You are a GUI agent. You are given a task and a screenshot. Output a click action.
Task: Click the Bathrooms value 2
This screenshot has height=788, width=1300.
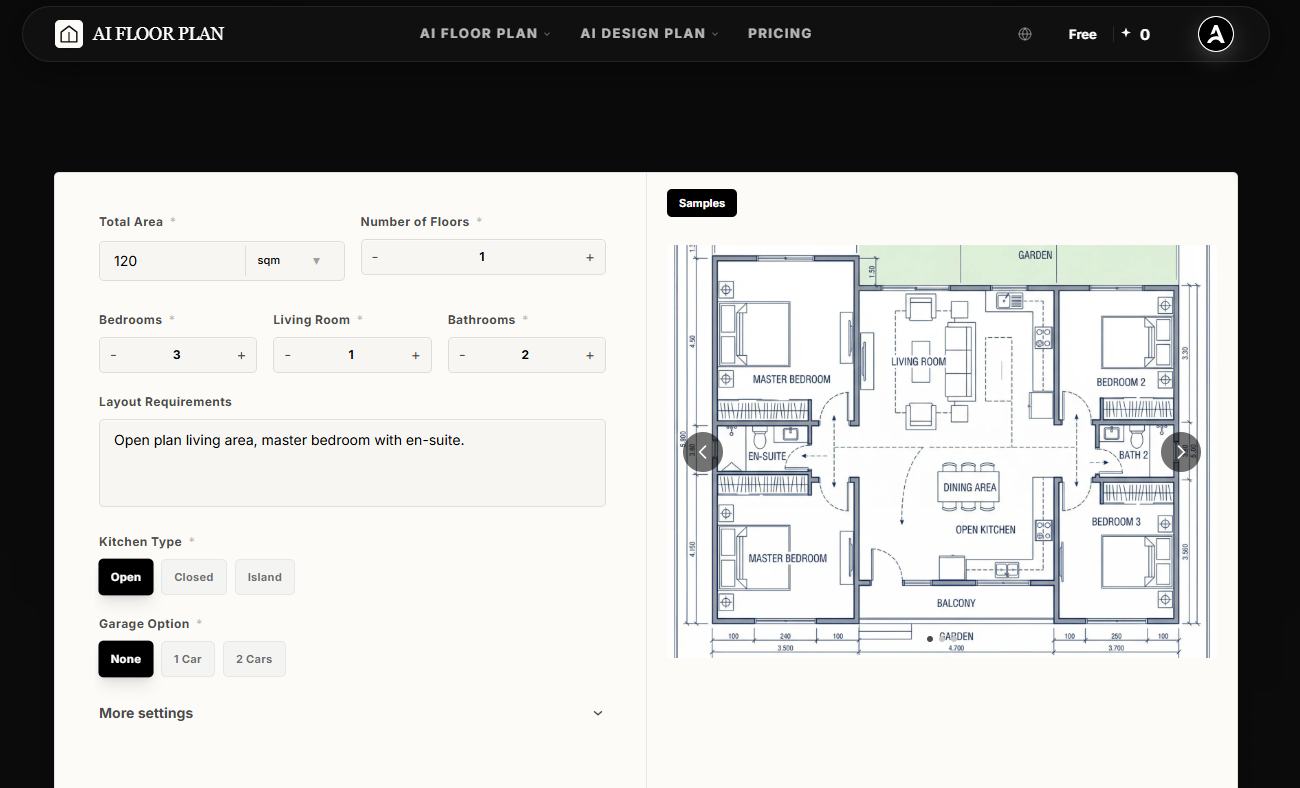coord(525,355)
